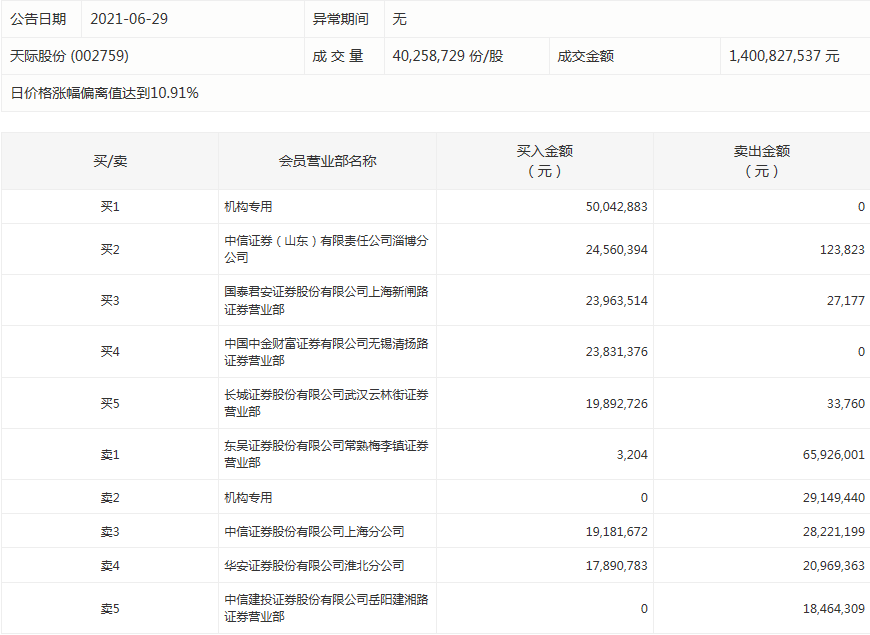Select buy amount 3,204
The width and height of the screenshot is (870, 635).
click(x=632, y=455)
